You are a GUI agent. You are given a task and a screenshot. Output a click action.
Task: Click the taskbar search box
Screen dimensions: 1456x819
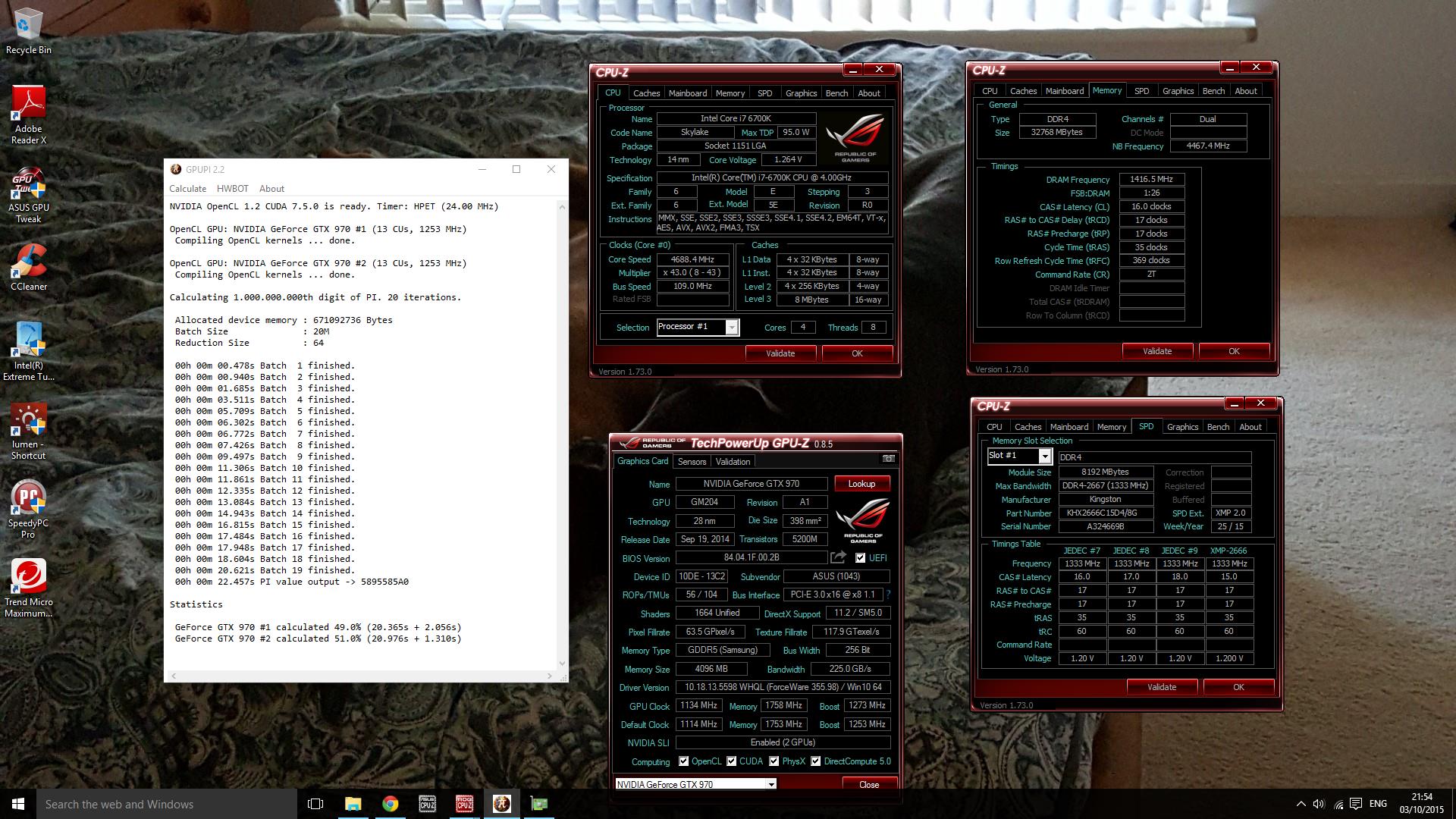click(x=167, y=804)
